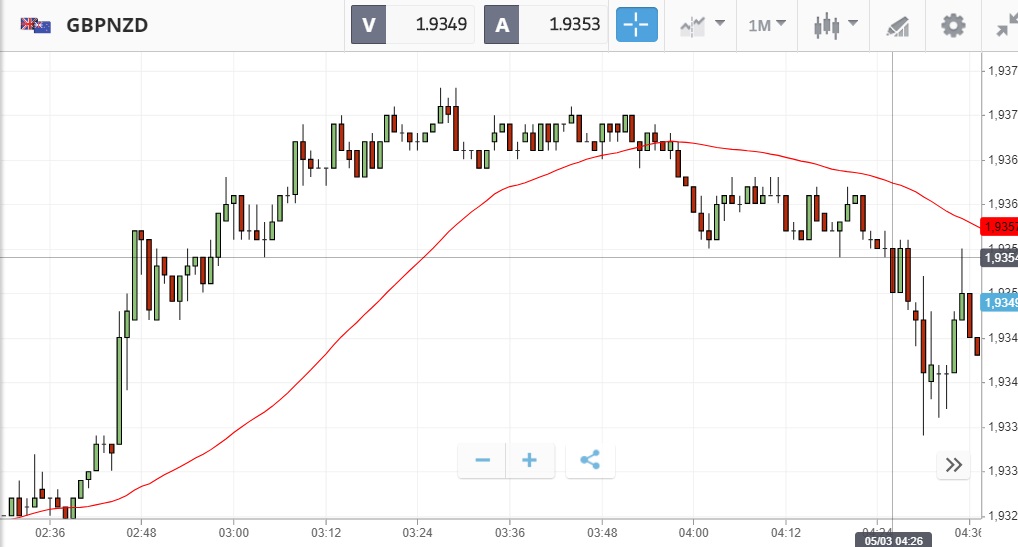Select the GBPNZD instrument name
Image resolution: width=1018 pixels, height=547 pixels.
point(107,25)
